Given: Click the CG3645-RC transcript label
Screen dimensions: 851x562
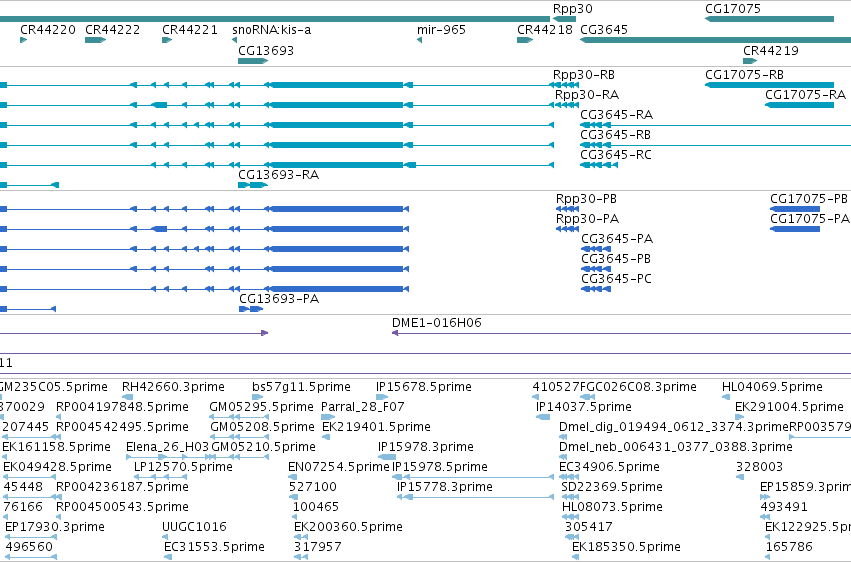Looking at the screenshot, I should pos(615,155).
